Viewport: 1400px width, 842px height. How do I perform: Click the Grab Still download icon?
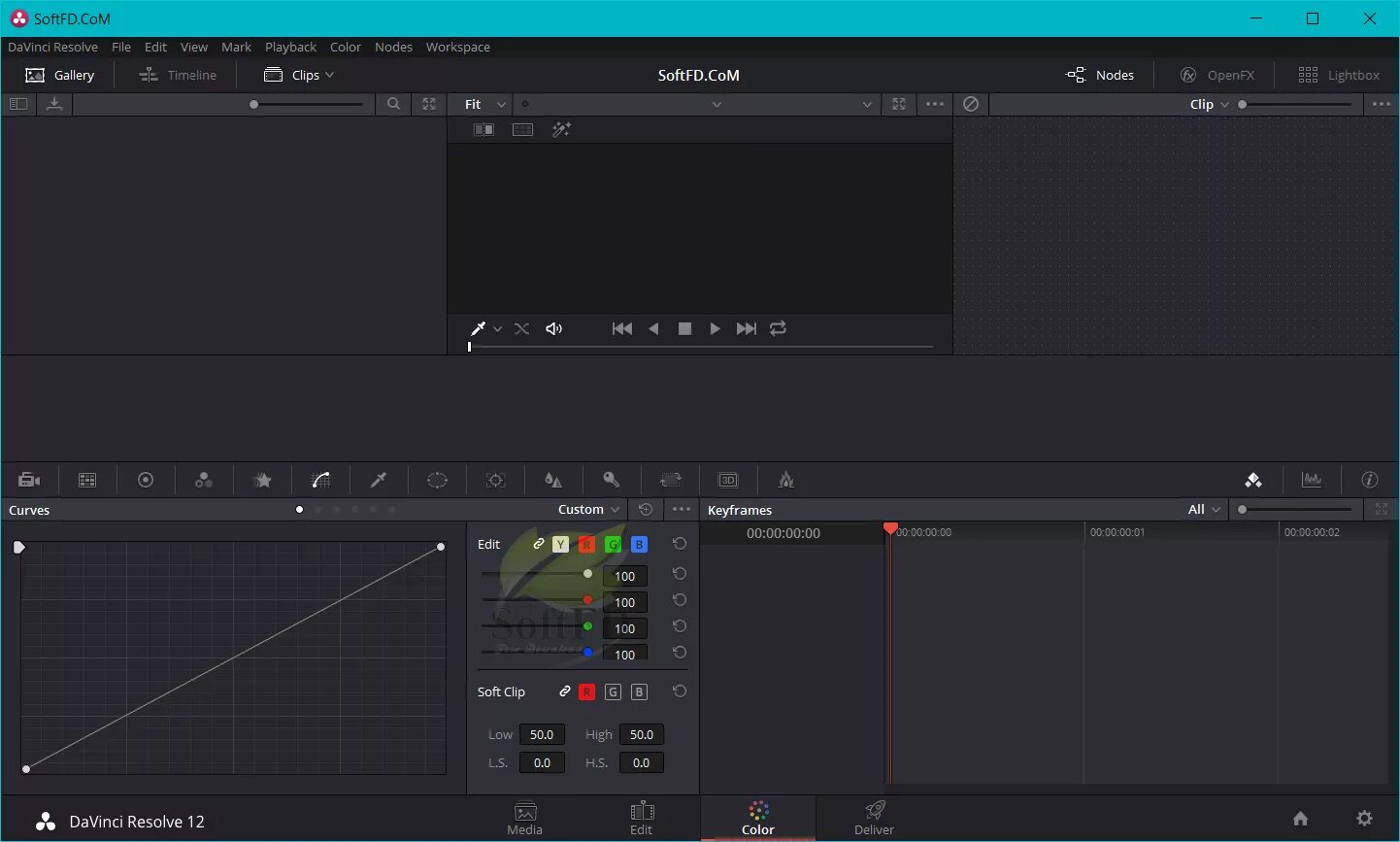click(x=54, y=104)
